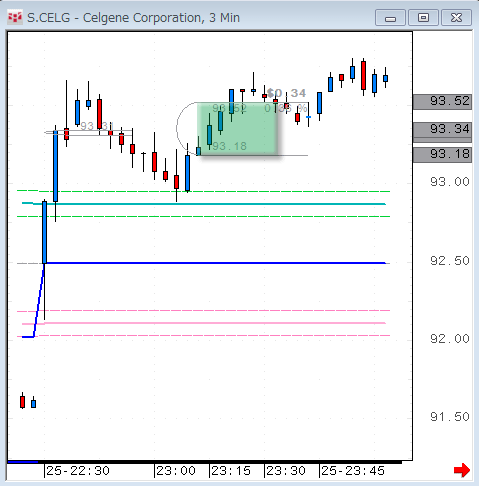Select the solid teal horizontal line

[204, 203]
